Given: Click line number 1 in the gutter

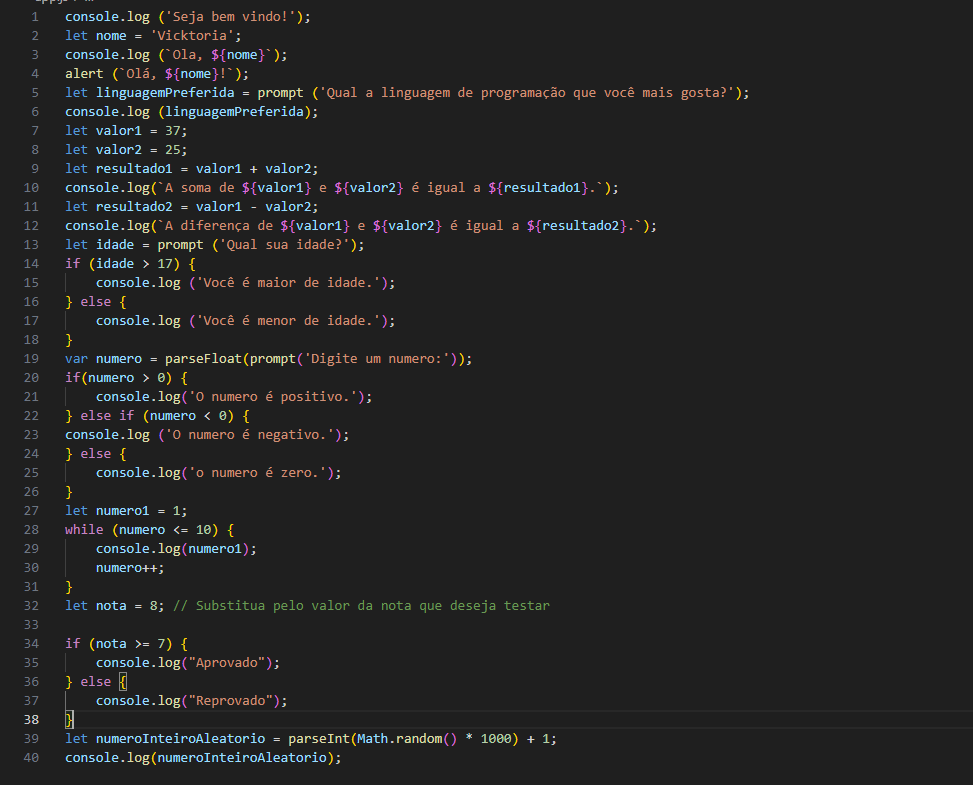Looking at the screenshot, I should pos(35,17).
